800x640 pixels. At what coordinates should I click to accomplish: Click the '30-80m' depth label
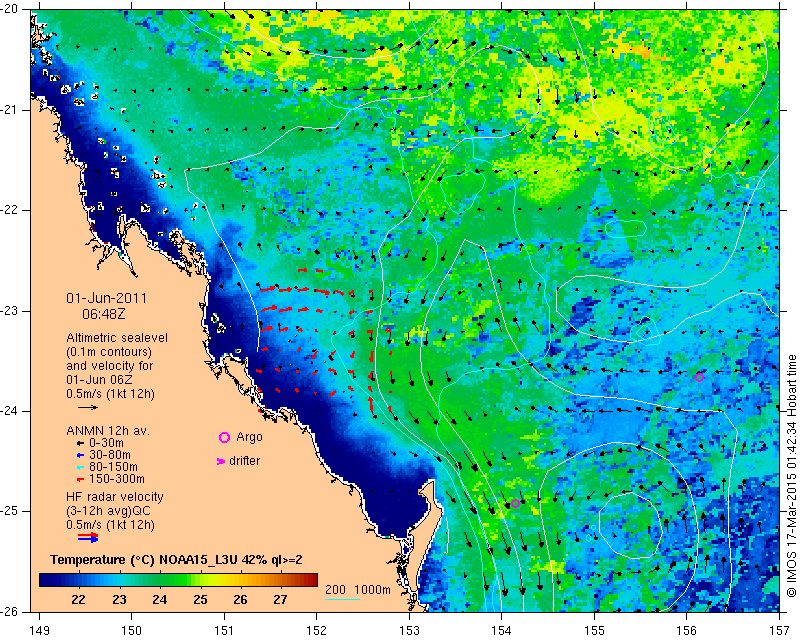pyautogui.click(x=110, y=455)
